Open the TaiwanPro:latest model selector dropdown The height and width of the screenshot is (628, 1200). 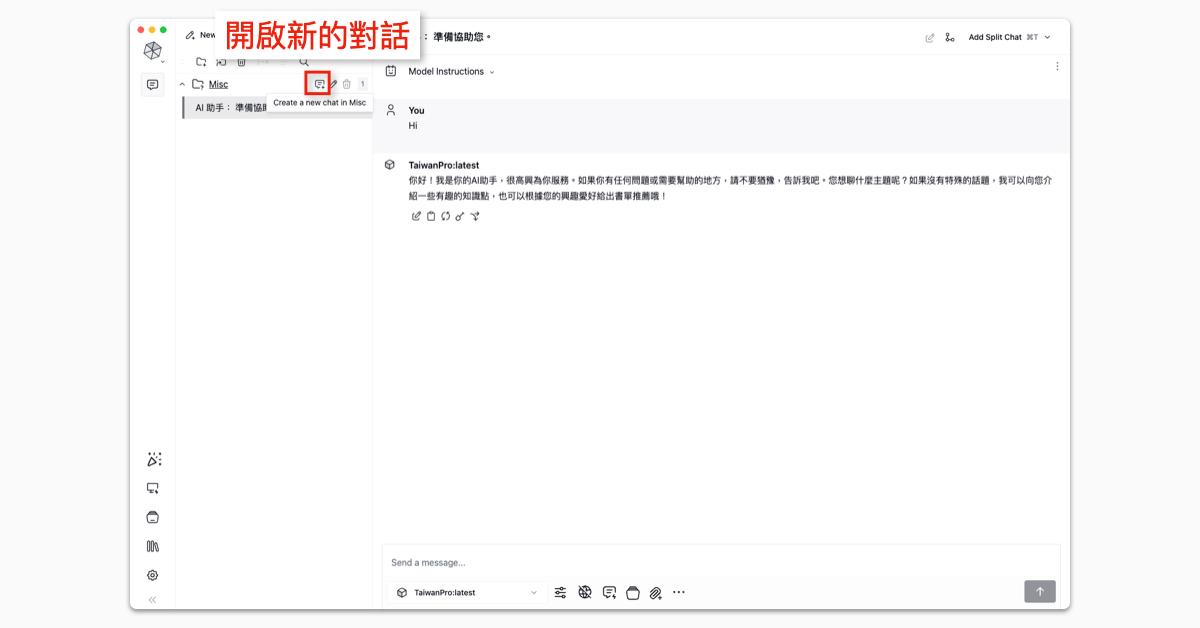tap(466, 592)
